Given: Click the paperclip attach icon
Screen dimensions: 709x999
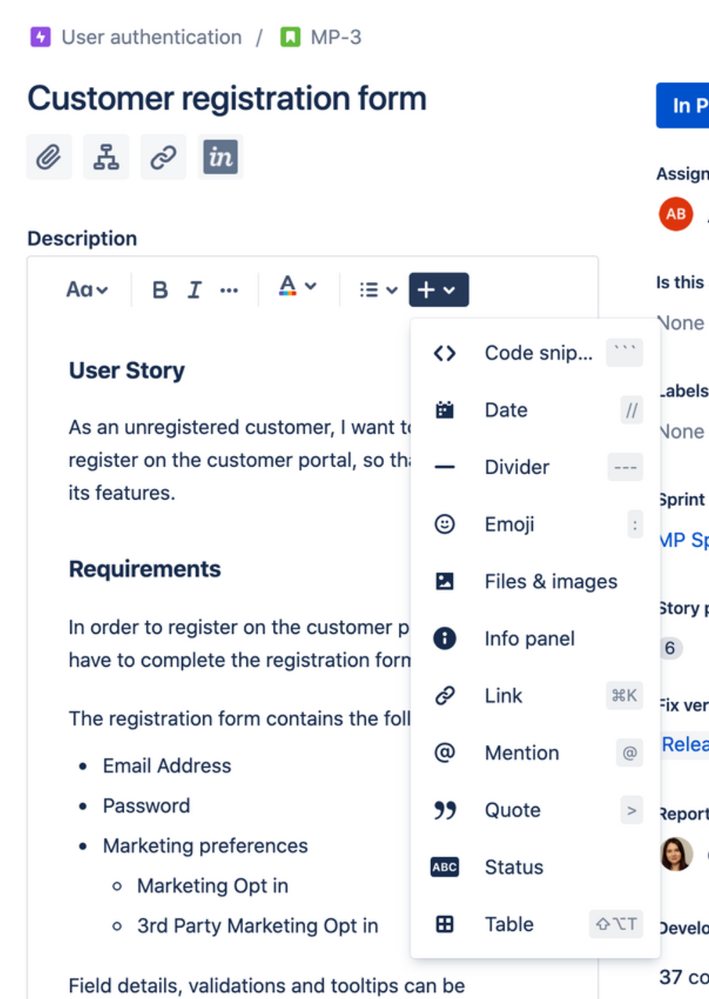Looking at the screenshot, I should pyautogui.click(x=49, y=157).
